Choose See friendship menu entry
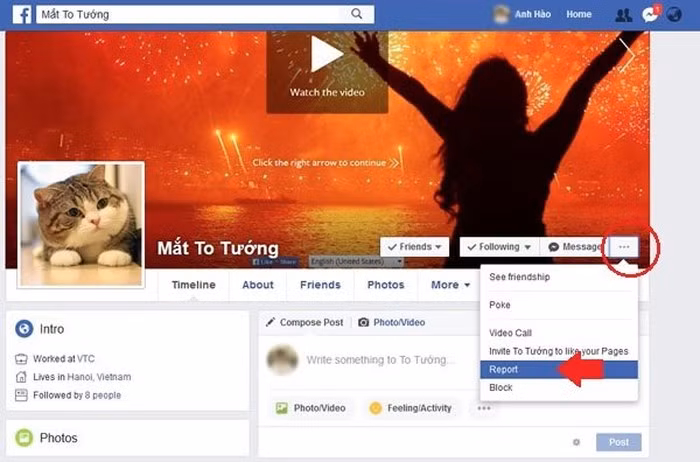700x462 pixels. click(519, 277)
